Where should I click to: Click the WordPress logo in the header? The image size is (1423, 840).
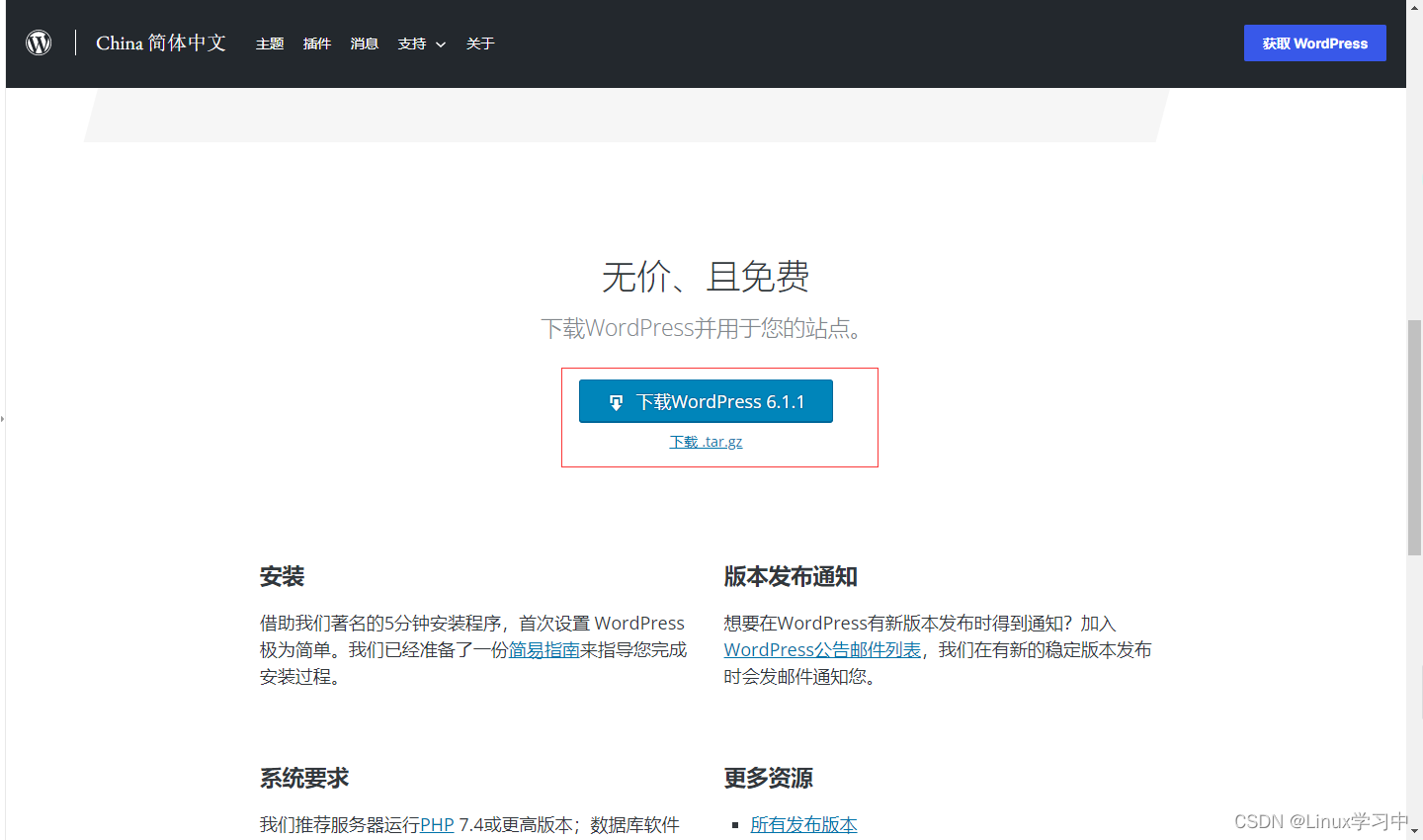point(38,42)
